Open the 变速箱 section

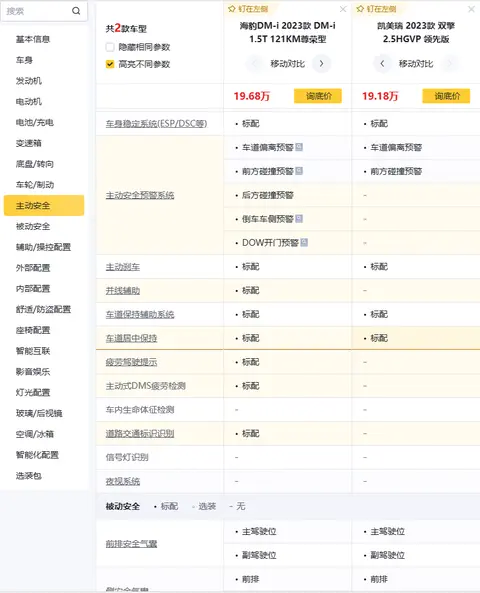(28, 143)
